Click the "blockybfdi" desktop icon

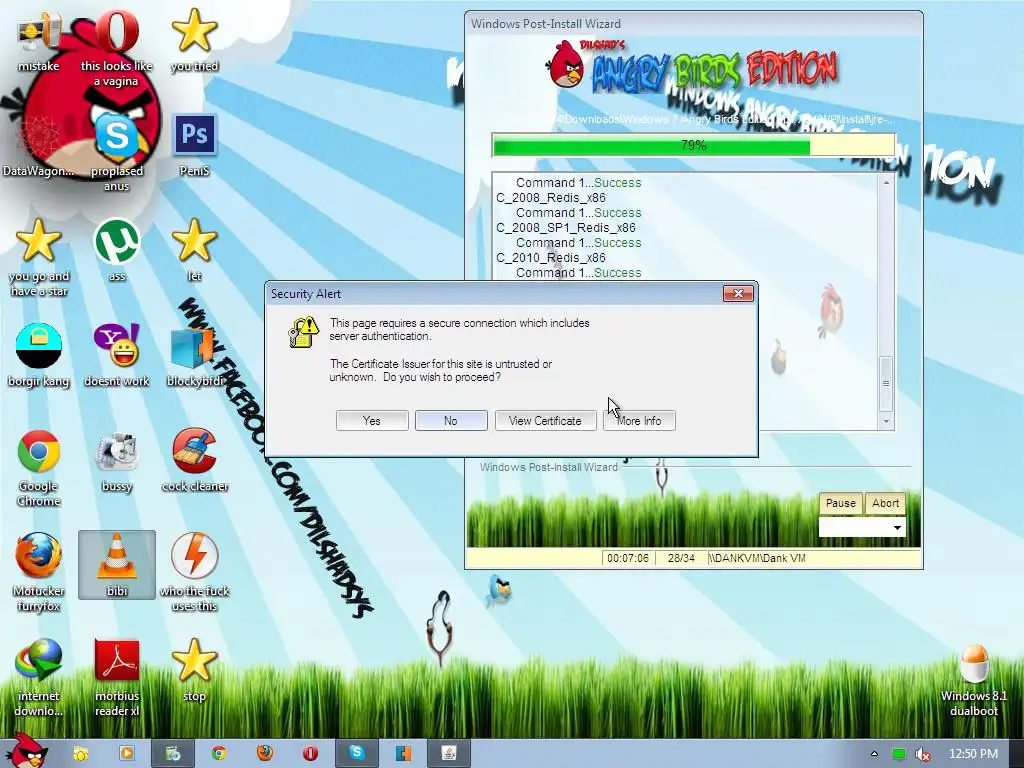click(195, 355)
